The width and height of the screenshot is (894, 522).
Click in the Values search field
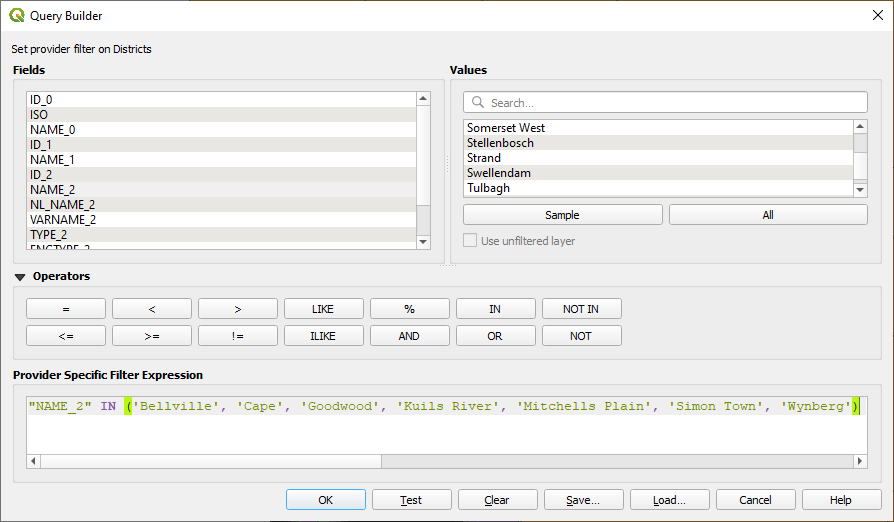coord(670,103)
